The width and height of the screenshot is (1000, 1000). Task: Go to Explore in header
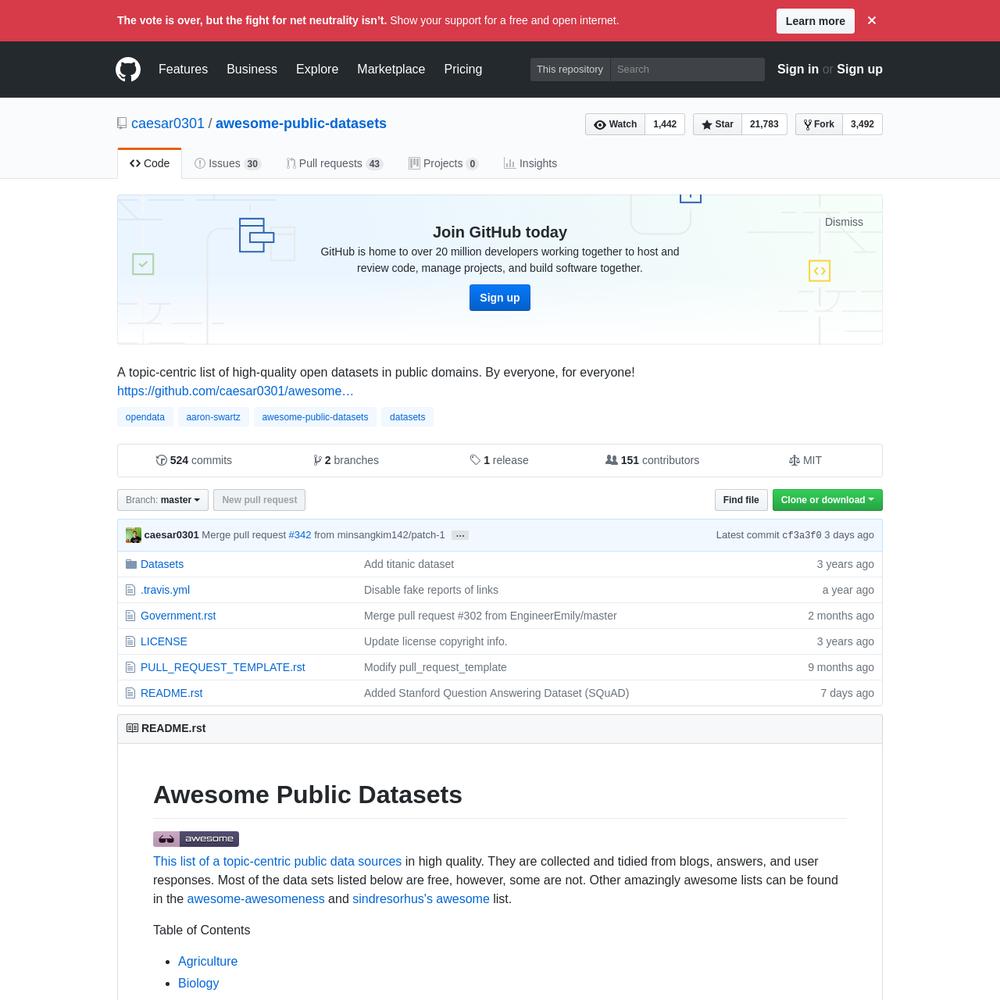[x=317, y=69]
